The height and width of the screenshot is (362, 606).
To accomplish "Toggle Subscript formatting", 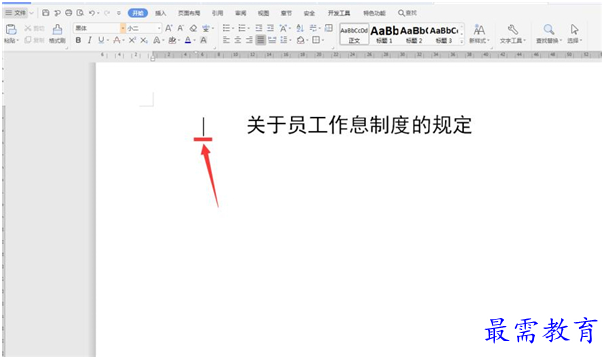I will (144, 40).
